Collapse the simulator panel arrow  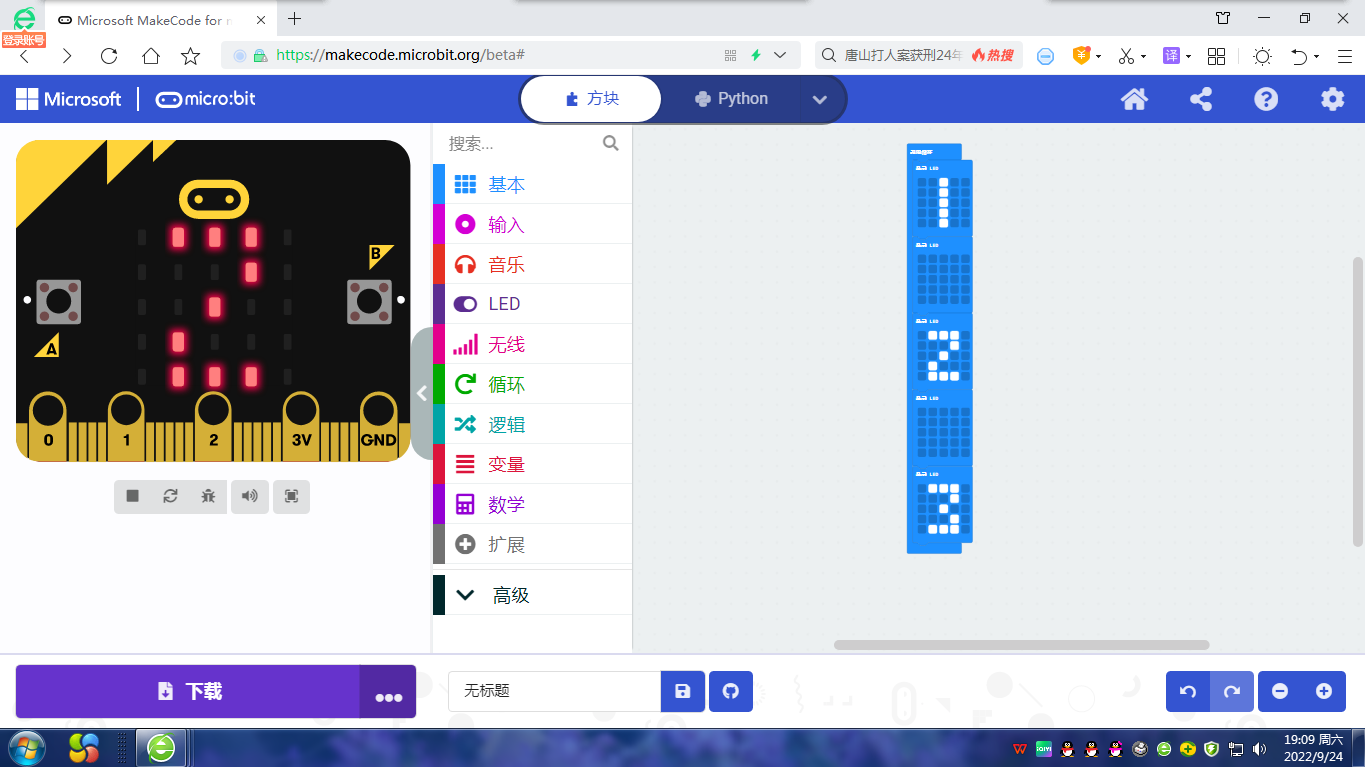point(422,393)
